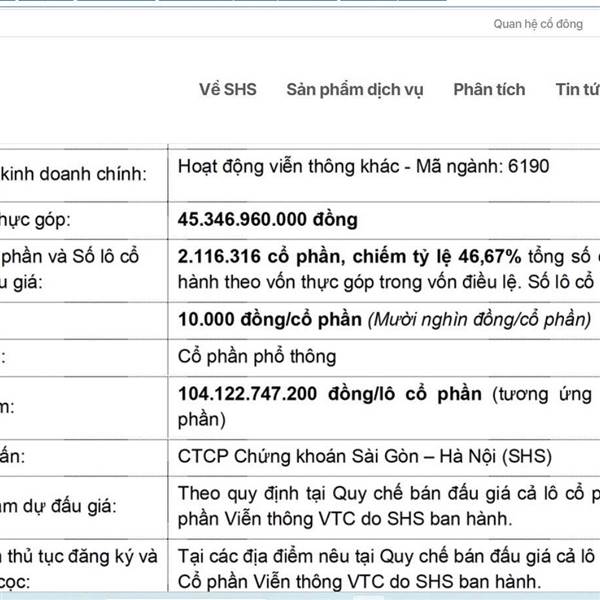Screen dimensions: 600x600
Task: Select text 2.116.316 cổ phần, chiếm tỷ lệ 46,67%
Action: 349,257
